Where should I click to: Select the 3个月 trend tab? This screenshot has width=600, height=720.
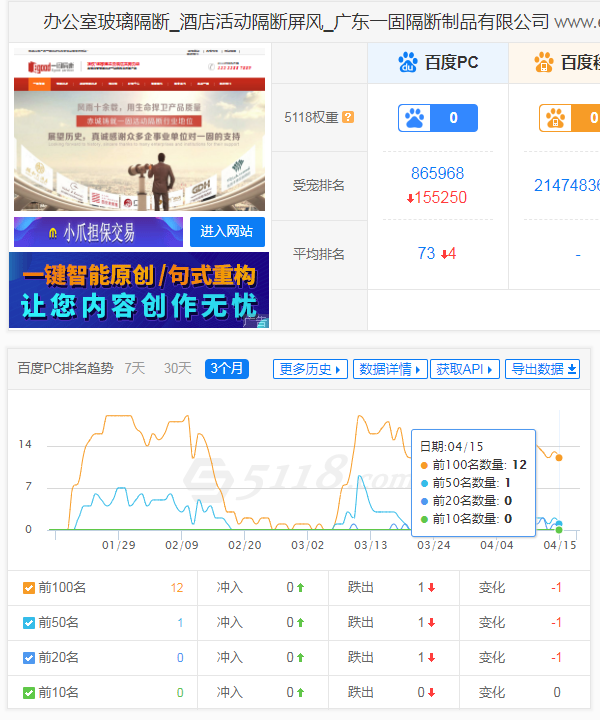[227, 369]
